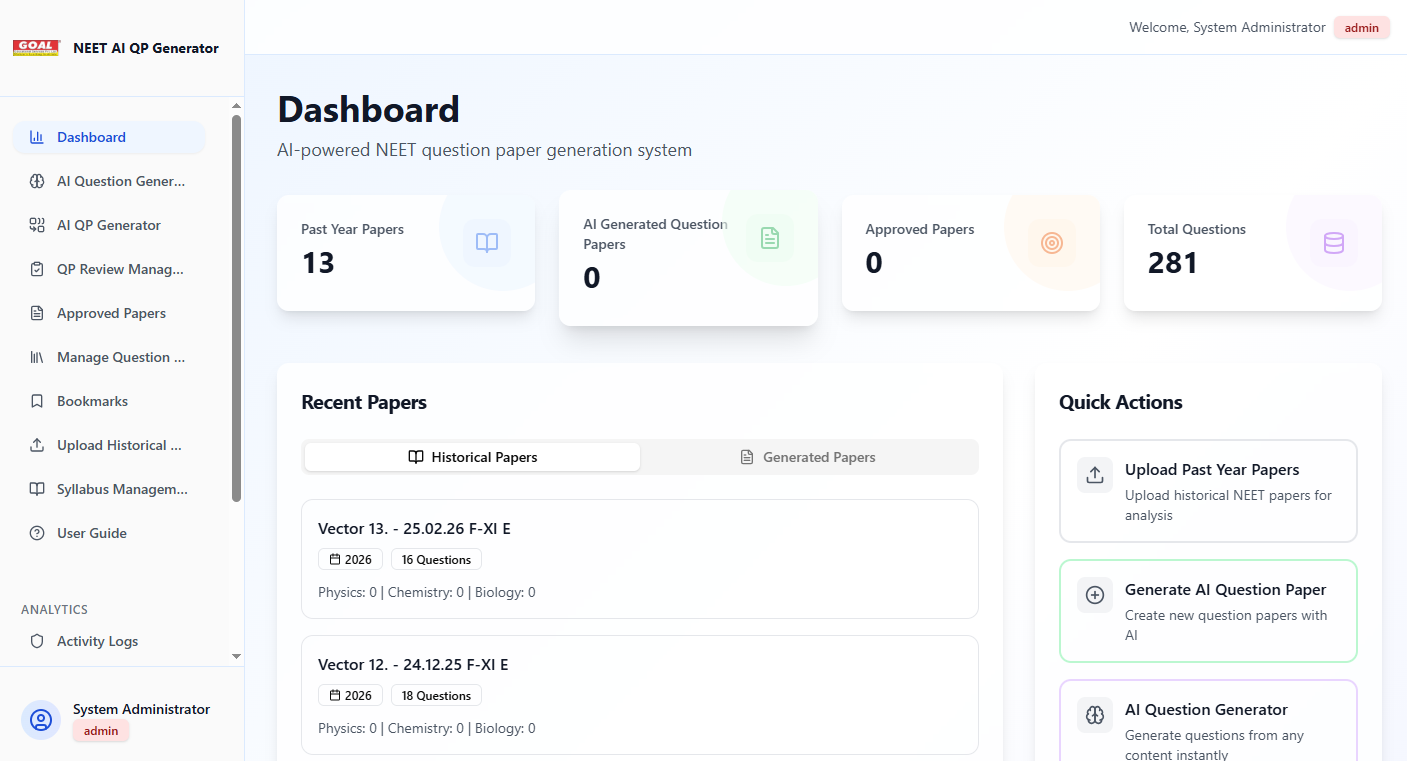Image resolution: width=1407 pixels, height=761 pixels.
Task: Click the calendar icon on Vector 12 paper
Action: pyautogui.click(x=335, y=696)
